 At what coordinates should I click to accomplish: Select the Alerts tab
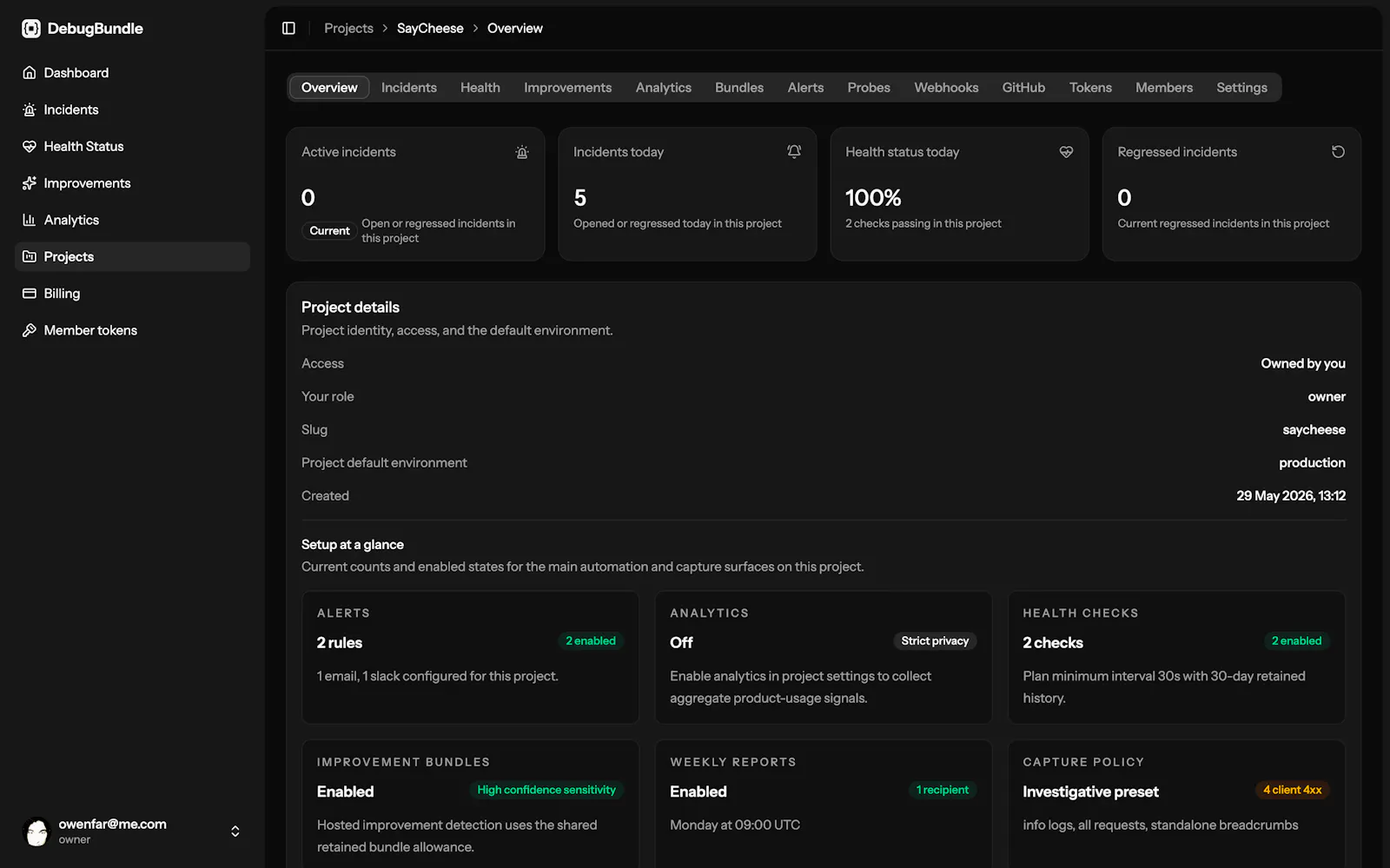[x=806, y=88]
